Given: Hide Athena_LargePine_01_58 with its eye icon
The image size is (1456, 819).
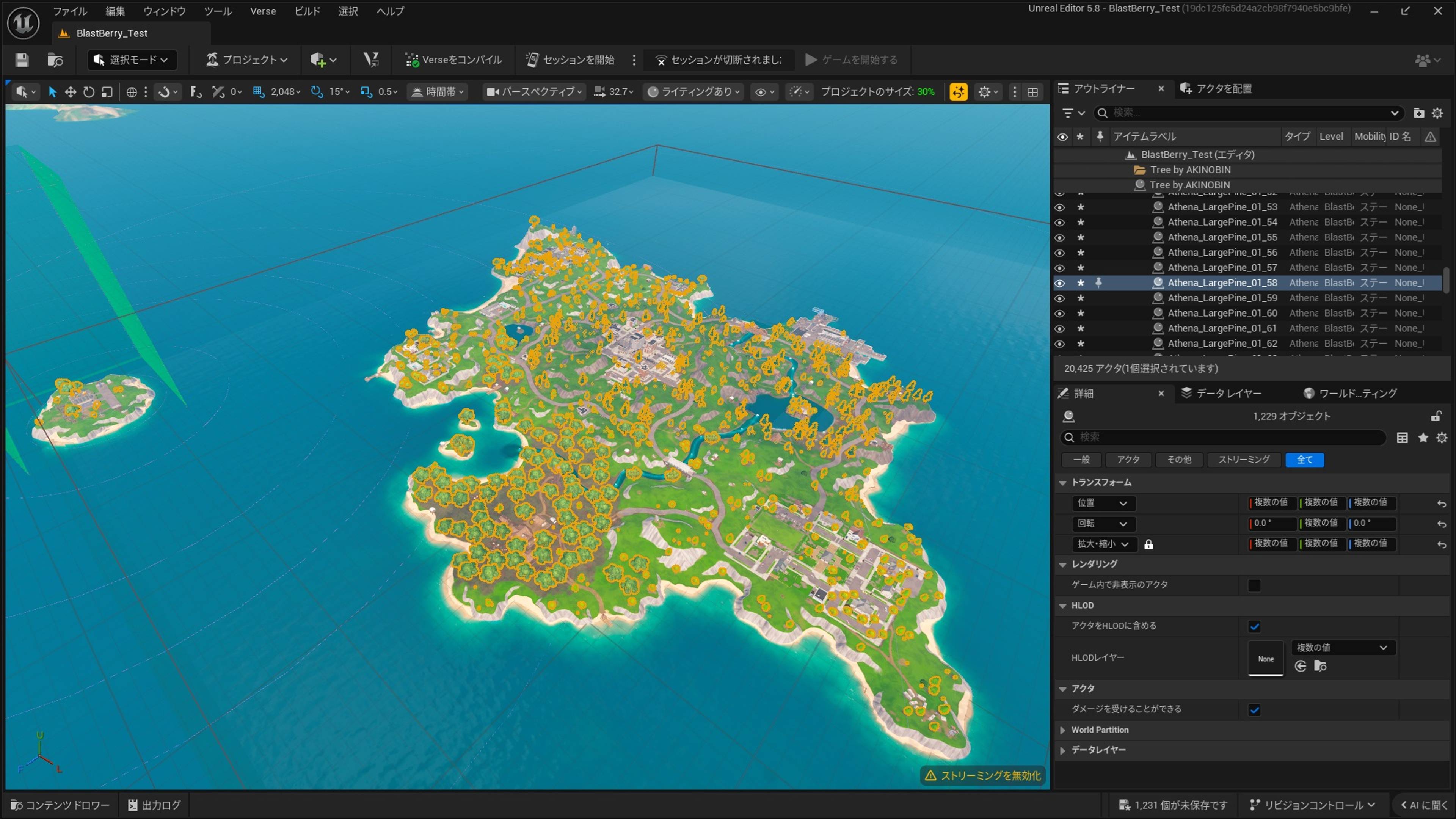Looking at the screenshot, I should point(1060,283).
